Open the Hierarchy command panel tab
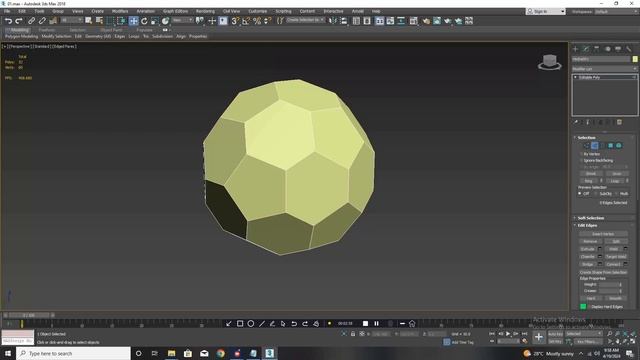The image size is (640, 360). pos(597,49)
